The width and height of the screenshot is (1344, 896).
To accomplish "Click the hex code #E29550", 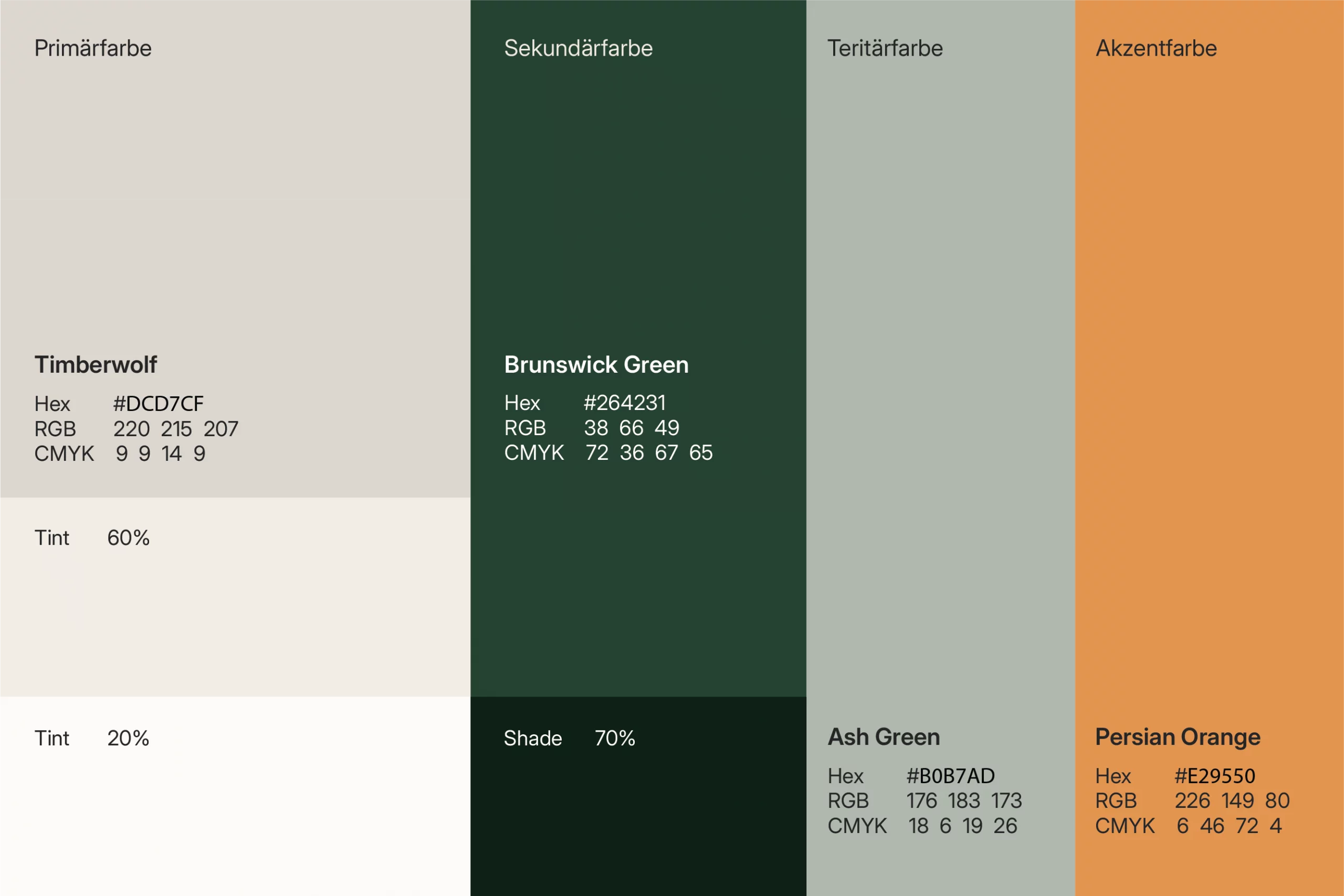I will tap(1214, 776).
